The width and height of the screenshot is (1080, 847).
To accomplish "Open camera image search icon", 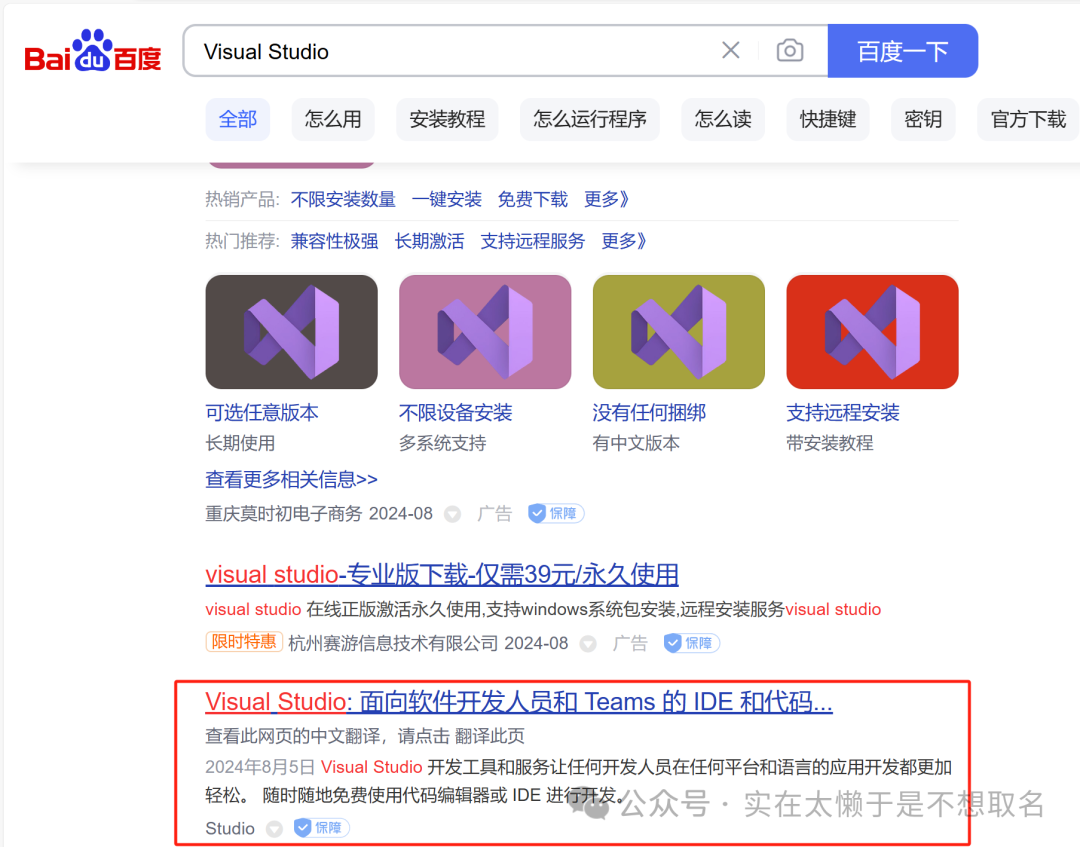I will (x=790, y=50).
